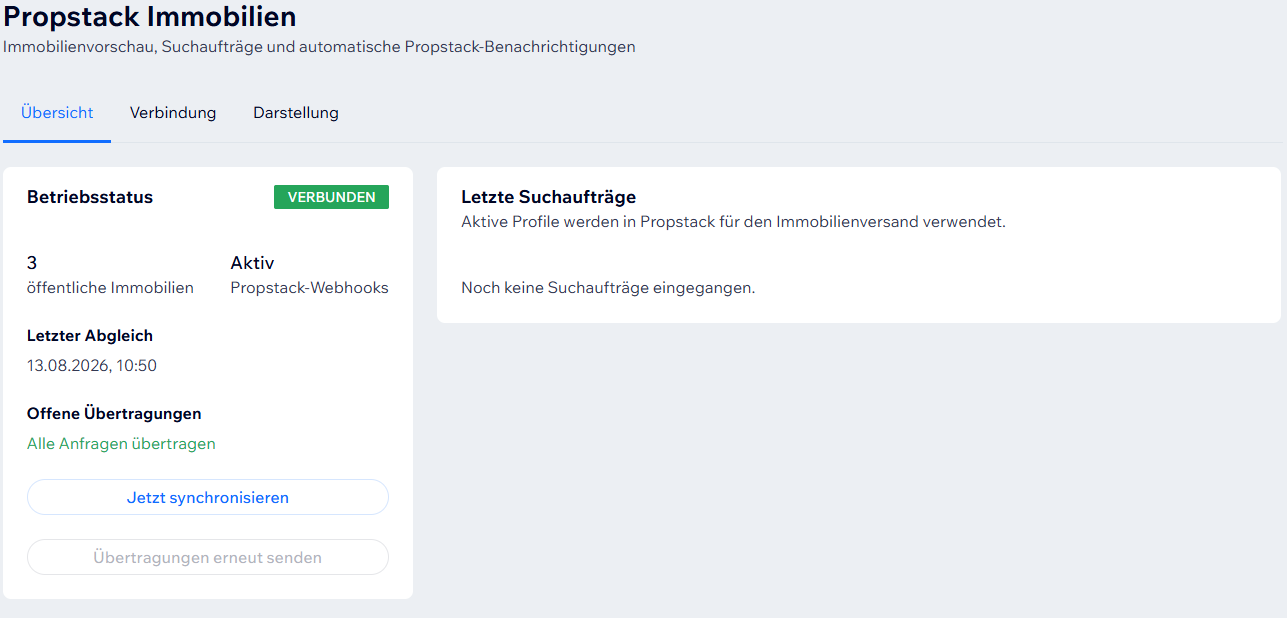Image resolution: width=1287 pixels, height=618 pixels.
Task: Select the Propstack Immobilien page title
Action: pyautogui.click(x=150, y=17)
